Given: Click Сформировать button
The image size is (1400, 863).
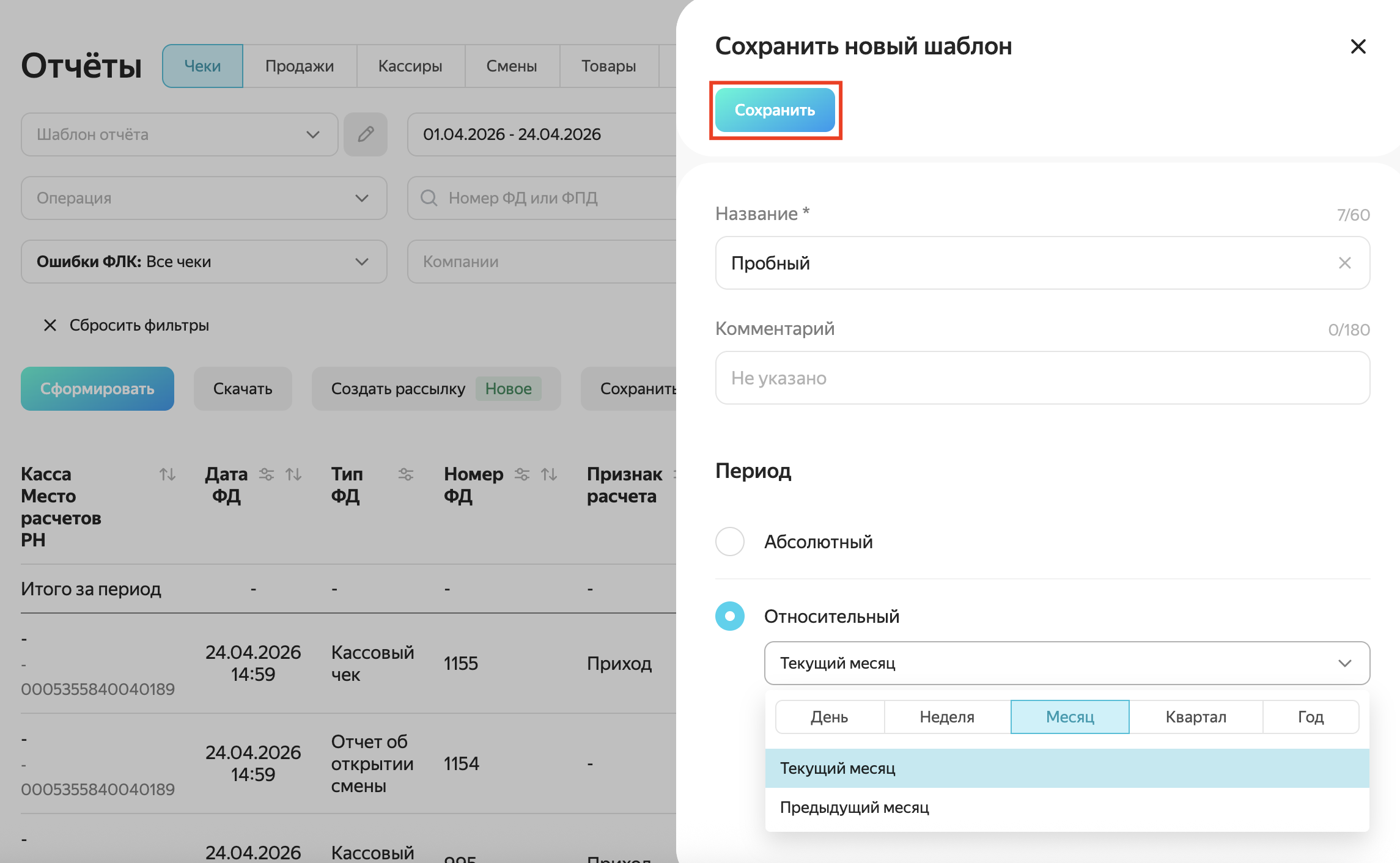Looking at the screenshot, I should [x=98, y=389].
